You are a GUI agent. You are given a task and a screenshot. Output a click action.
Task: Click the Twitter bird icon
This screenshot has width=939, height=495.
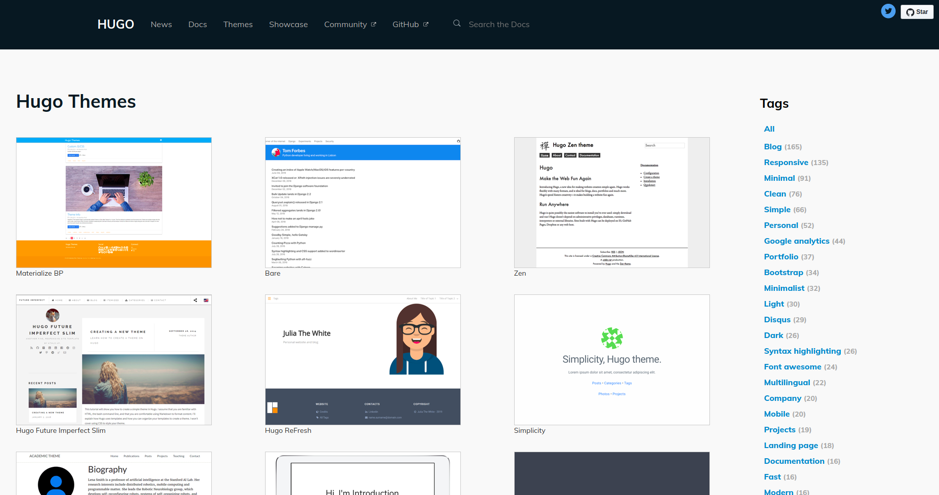(x=888, y=11)
